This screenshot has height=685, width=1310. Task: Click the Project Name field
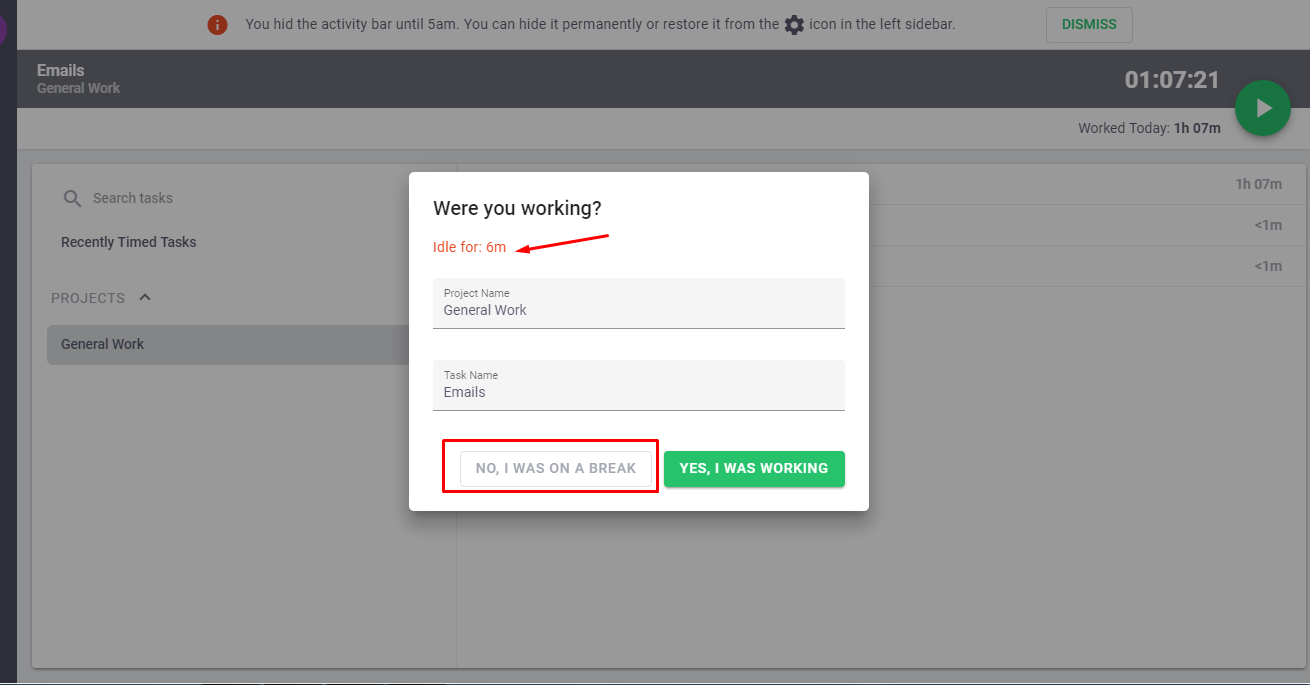point(639,303)
